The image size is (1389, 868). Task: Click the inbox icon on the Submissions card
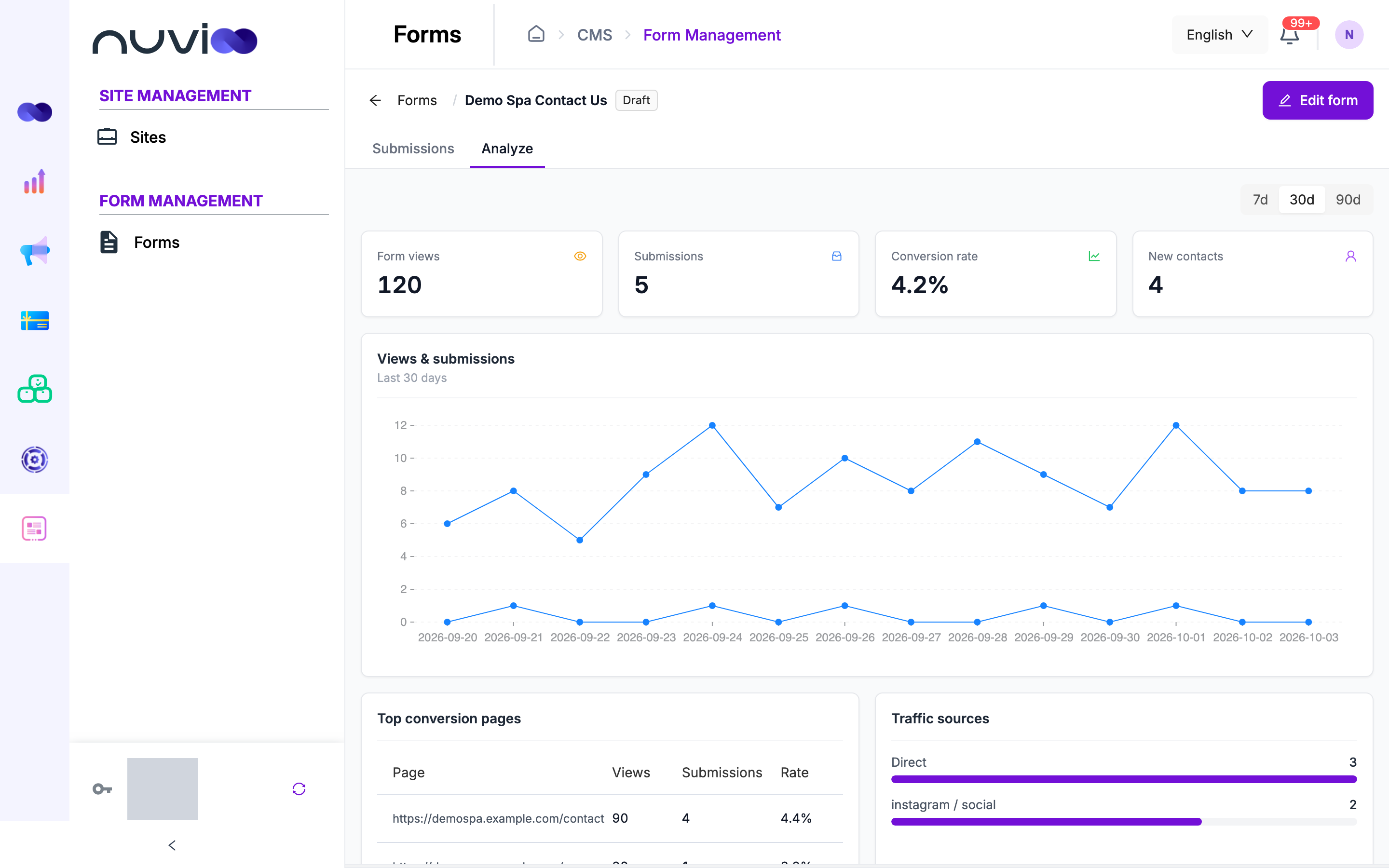pyautogui.click(x=836, y=256)
